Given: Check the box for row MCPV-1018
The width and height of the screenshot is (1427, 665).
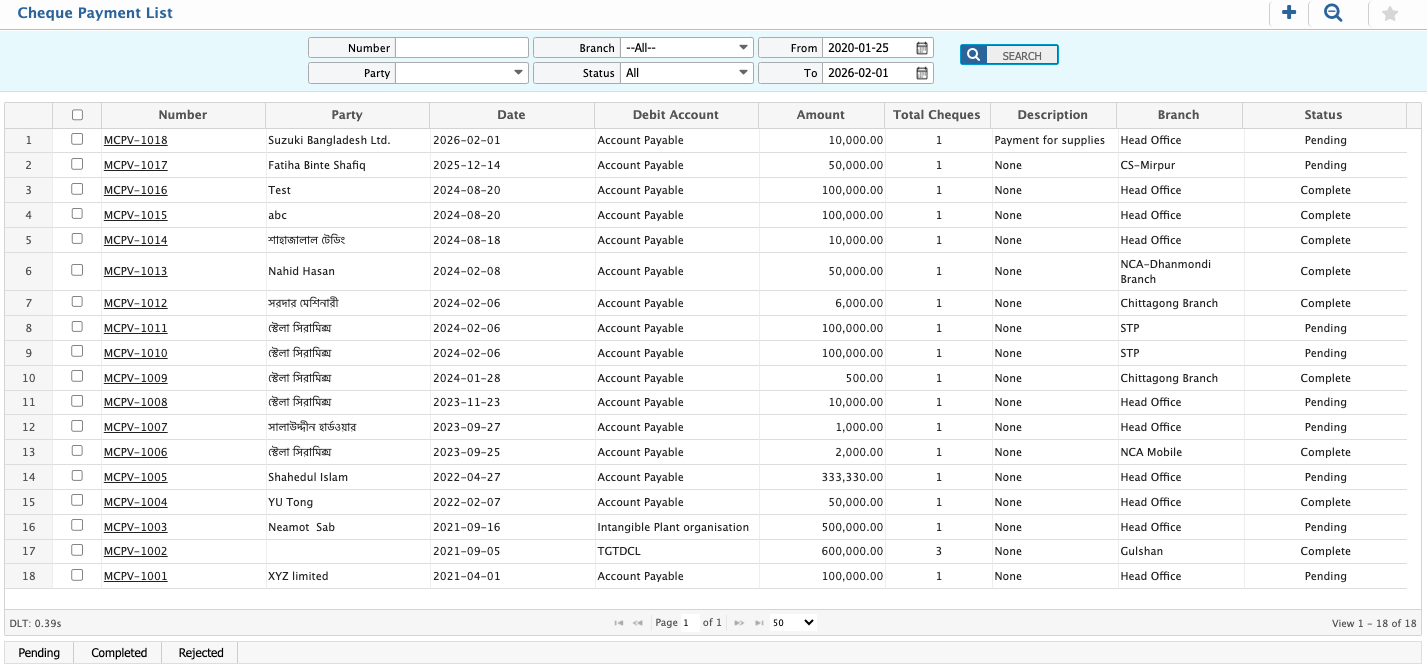Looking at the screenshot, I should click(x=77, y=140).
